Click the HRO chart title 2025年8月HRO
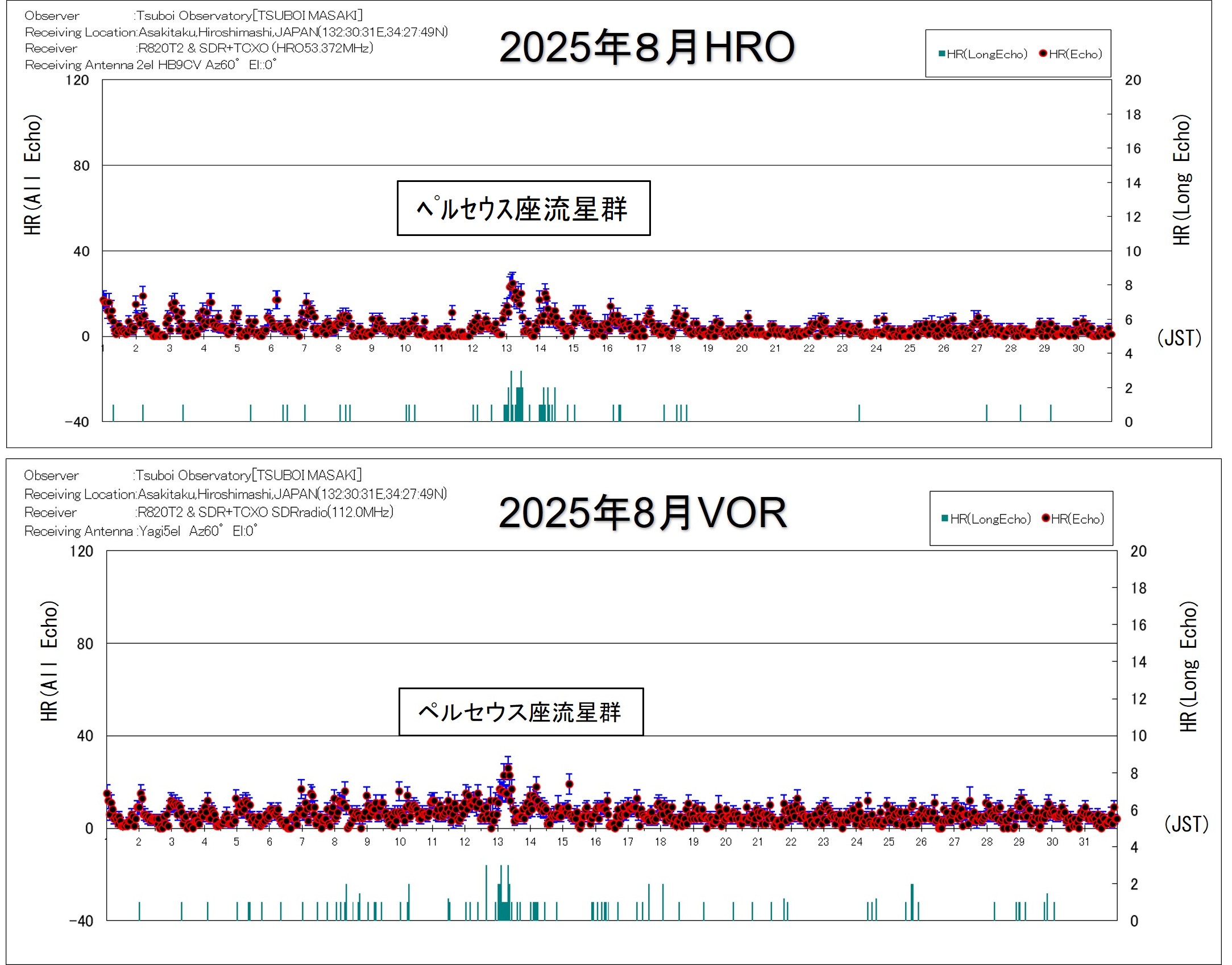 point(646,47)
